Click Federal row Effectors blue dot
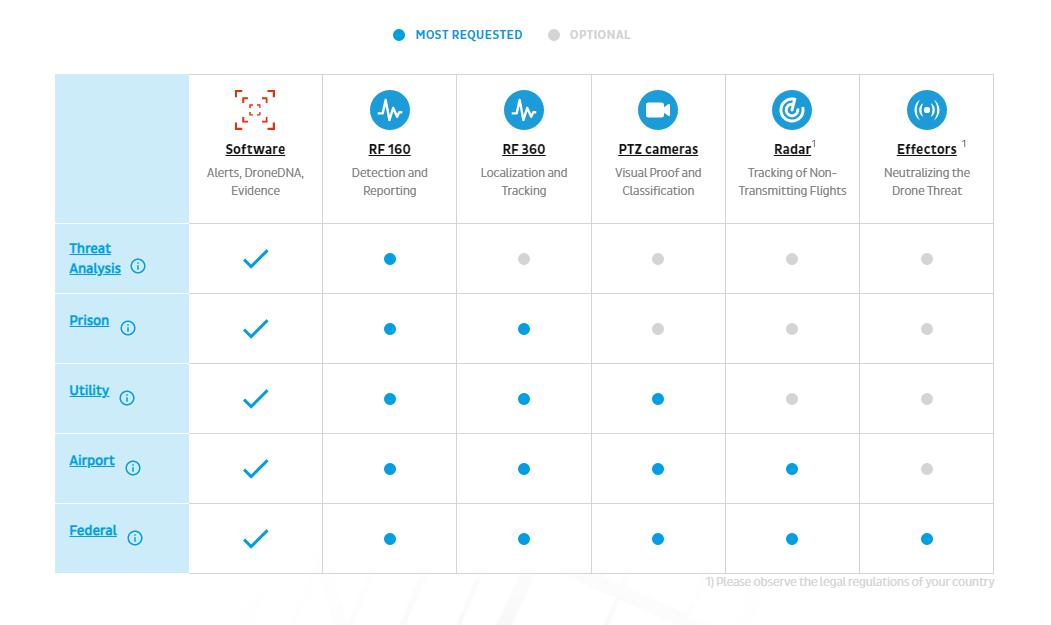The image size is (1051, 625). (x=927, y=539)
